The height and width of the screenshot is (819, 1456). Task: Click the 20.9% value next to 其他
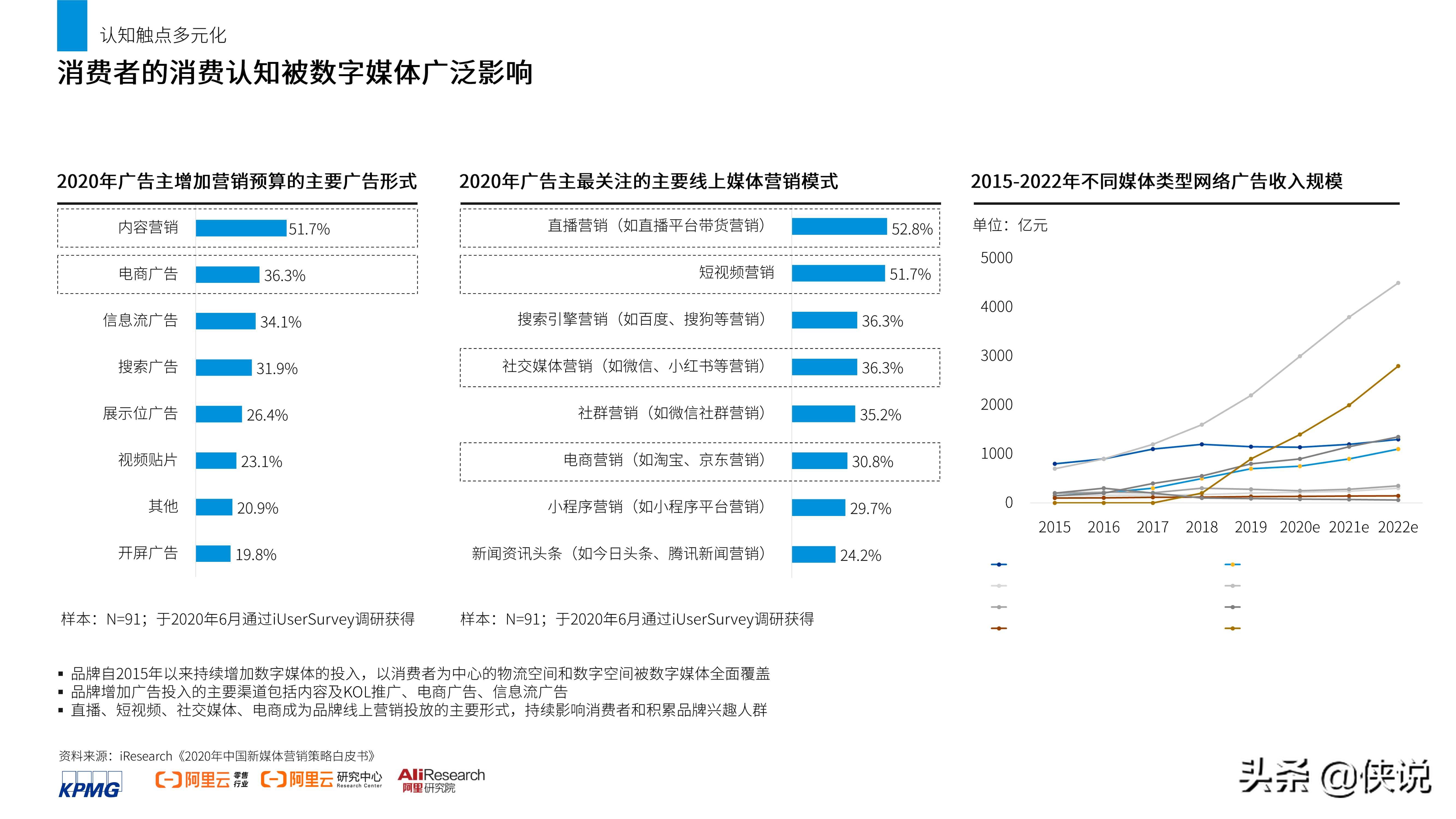[258, 508]
